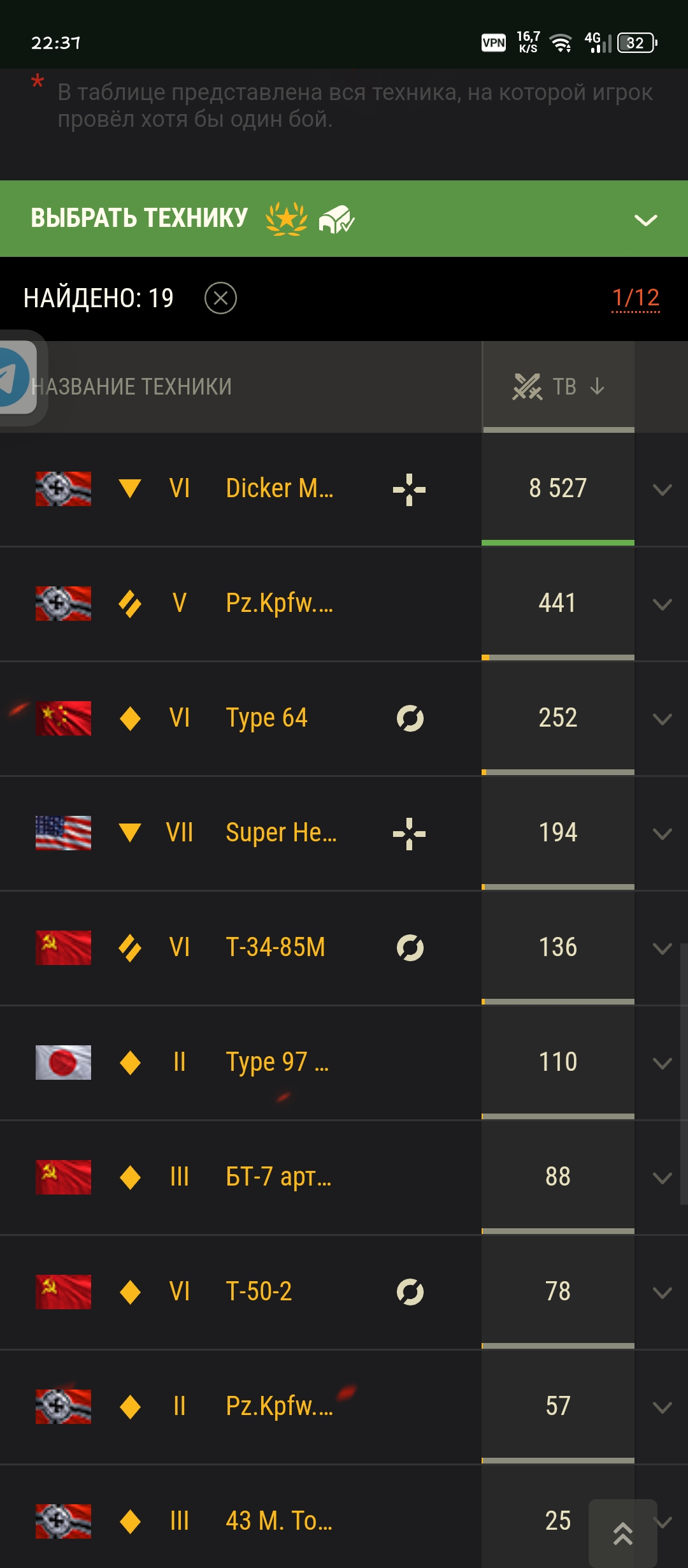Tap the scroll-to-top double arrow button
The width and height of the screenshot is (688, 1568).
[x=623, y=1533]
